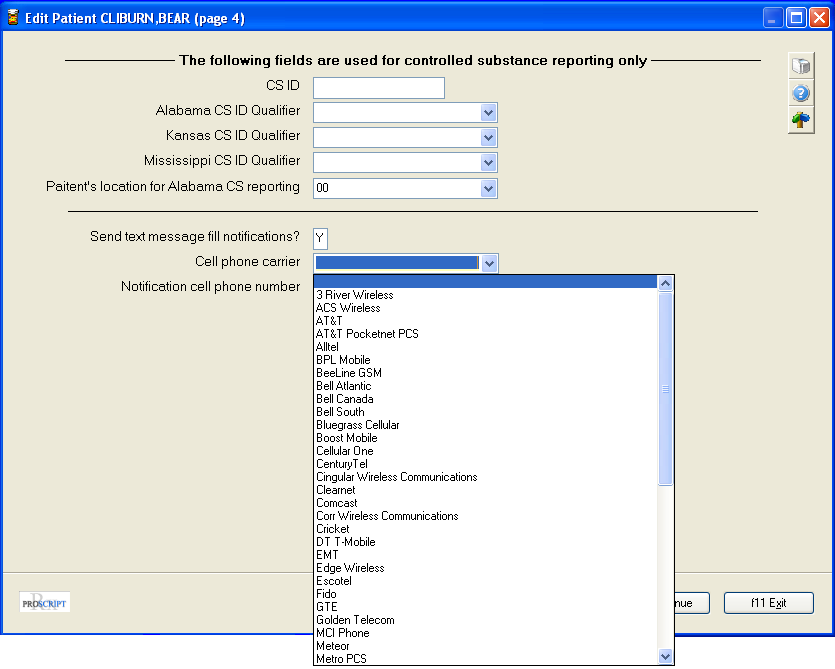Image resolution: width=835 pixels, height=669 pixels.
Task: Choose Cricket carrier
Action: [x=486, y=529]
